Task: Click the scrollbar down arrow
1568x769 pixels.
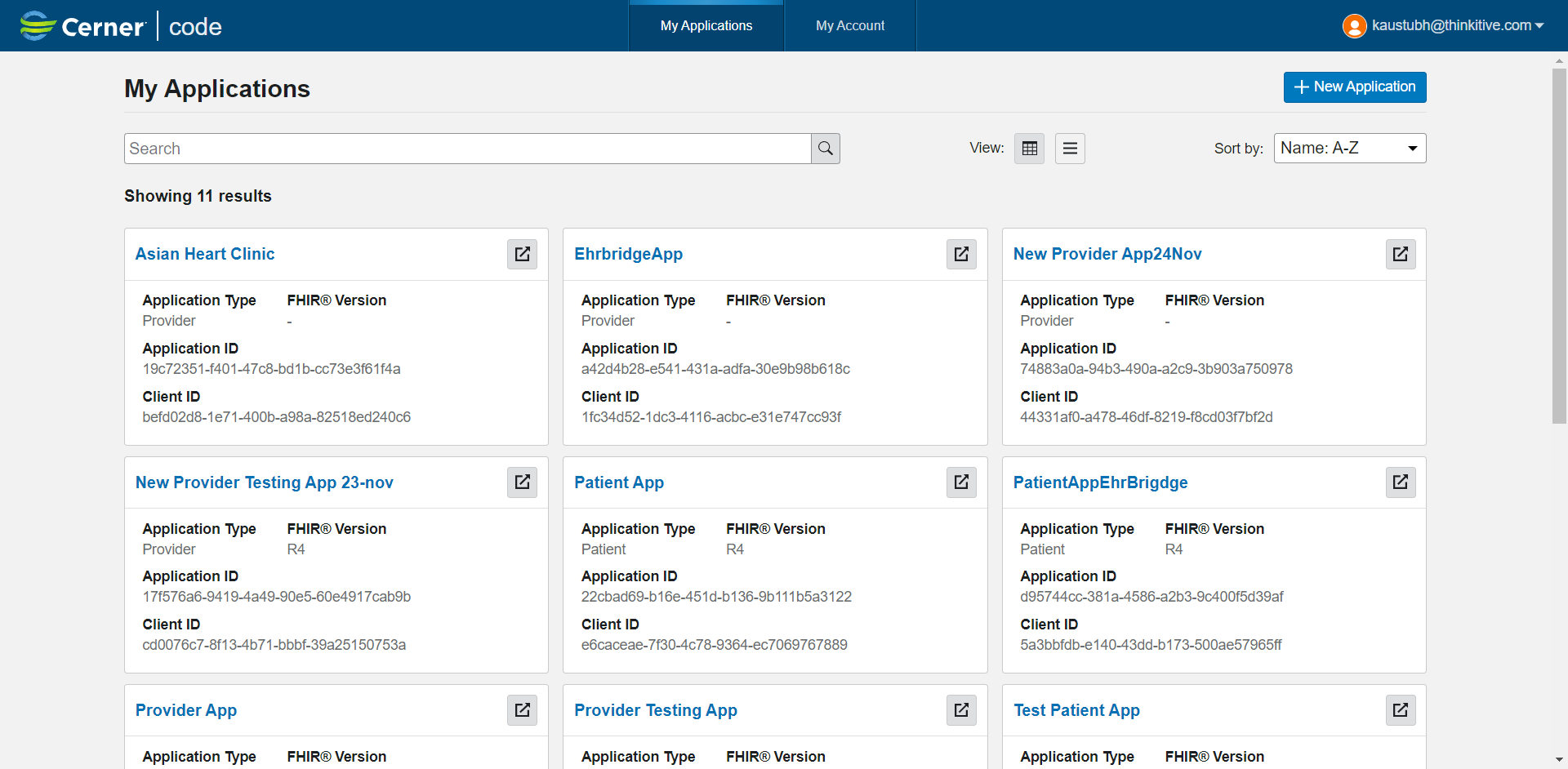Action: [x=1559, y=761]
